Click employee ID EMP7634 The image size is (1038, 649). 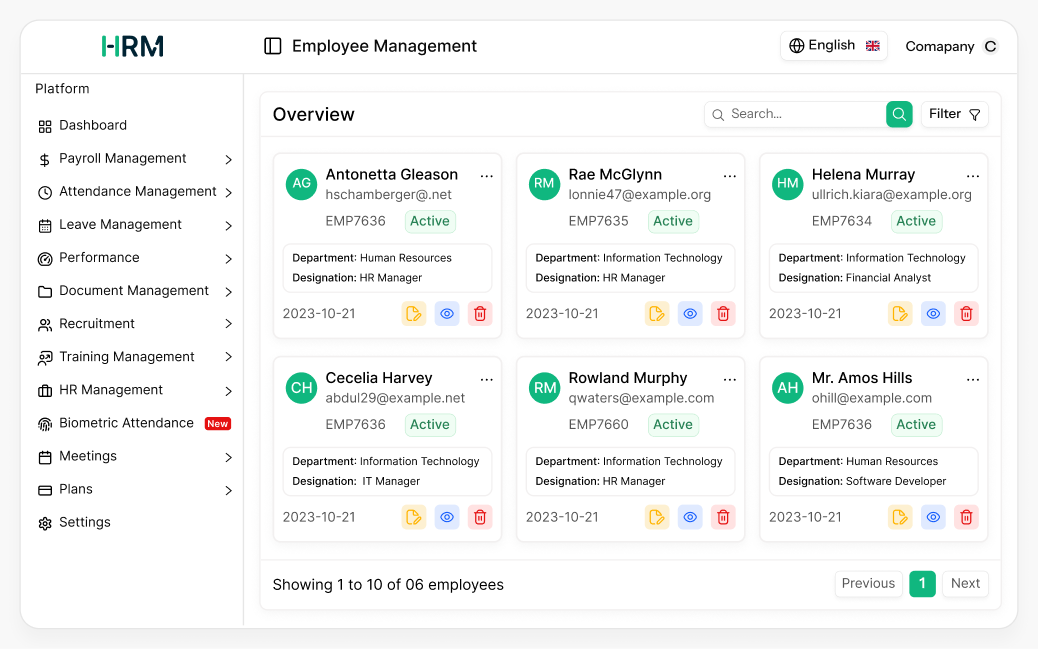tap(841, 221)
